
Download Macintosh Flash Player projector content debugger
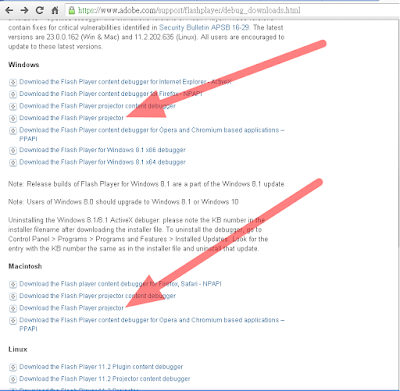click(97, 296)
